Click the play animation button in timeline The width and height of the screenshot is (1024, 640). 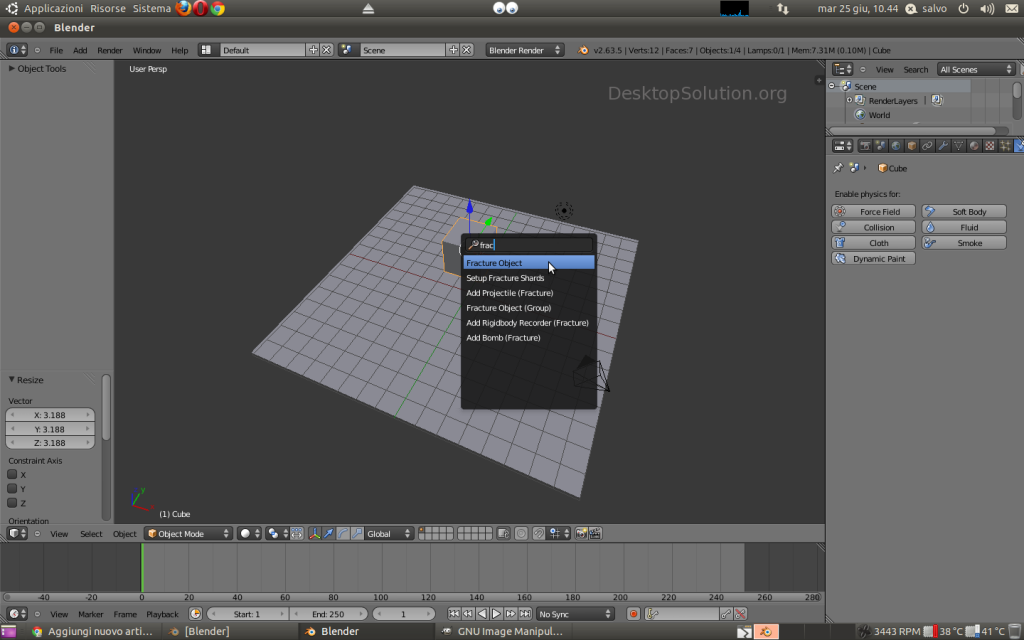pos(497,614)
